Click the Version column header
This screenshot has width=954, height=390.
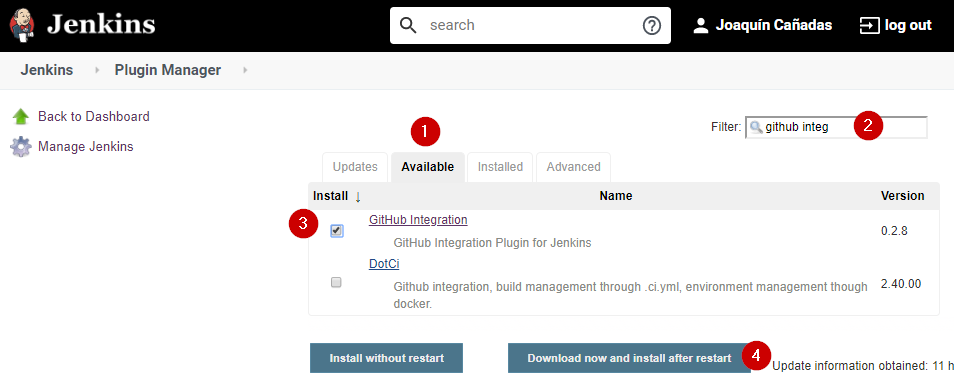pos(902,196)
